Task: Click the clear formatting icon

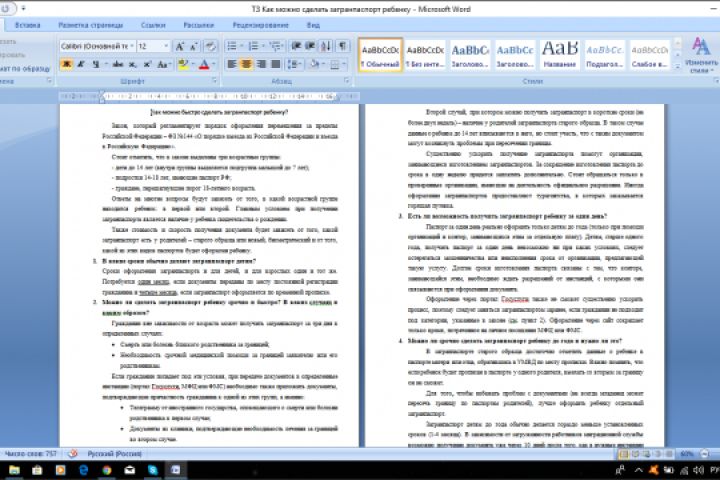Action: click(210, 46)
